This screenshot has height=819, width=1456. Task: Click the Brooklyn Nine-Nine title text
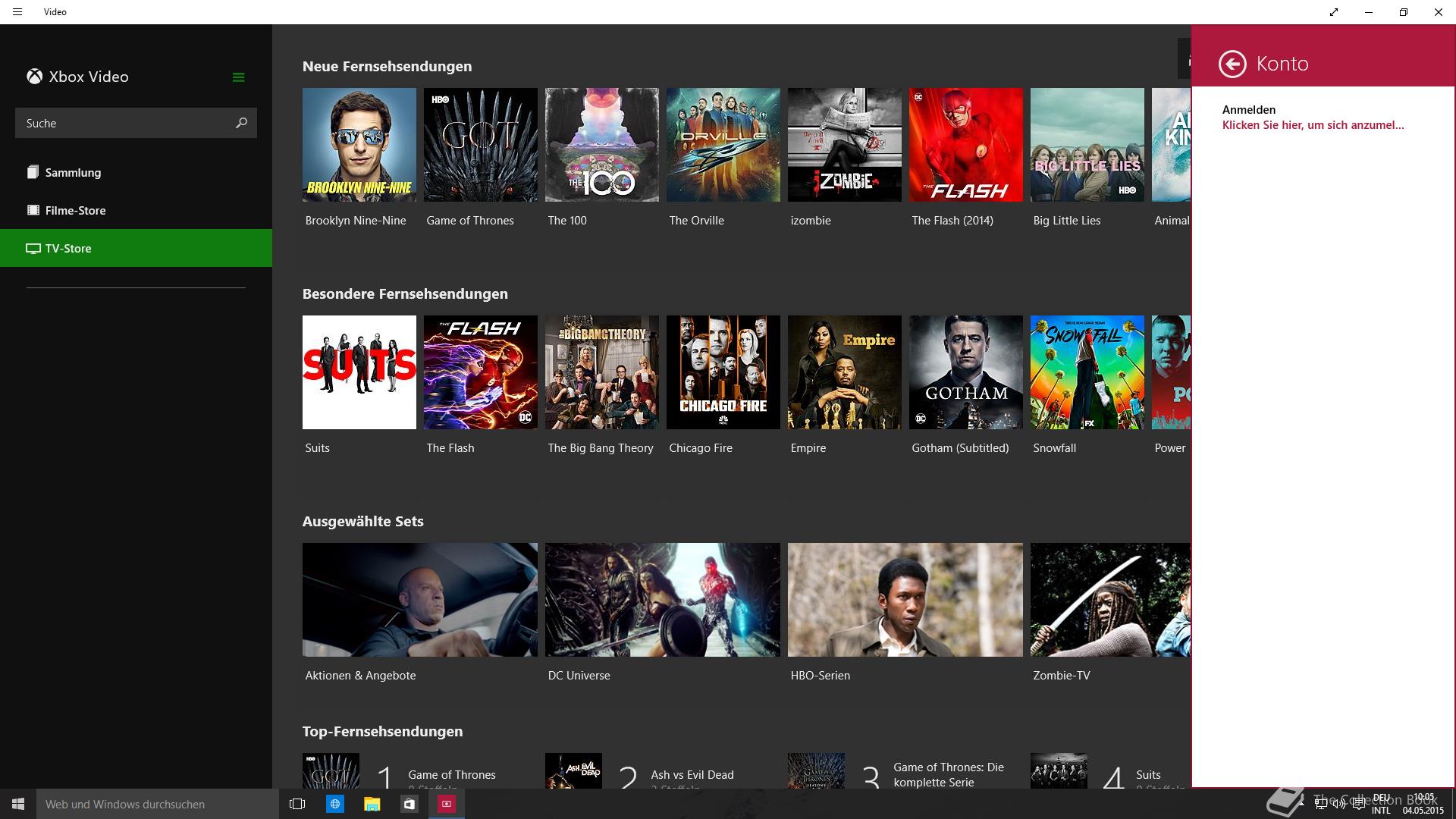pos(356,221)
